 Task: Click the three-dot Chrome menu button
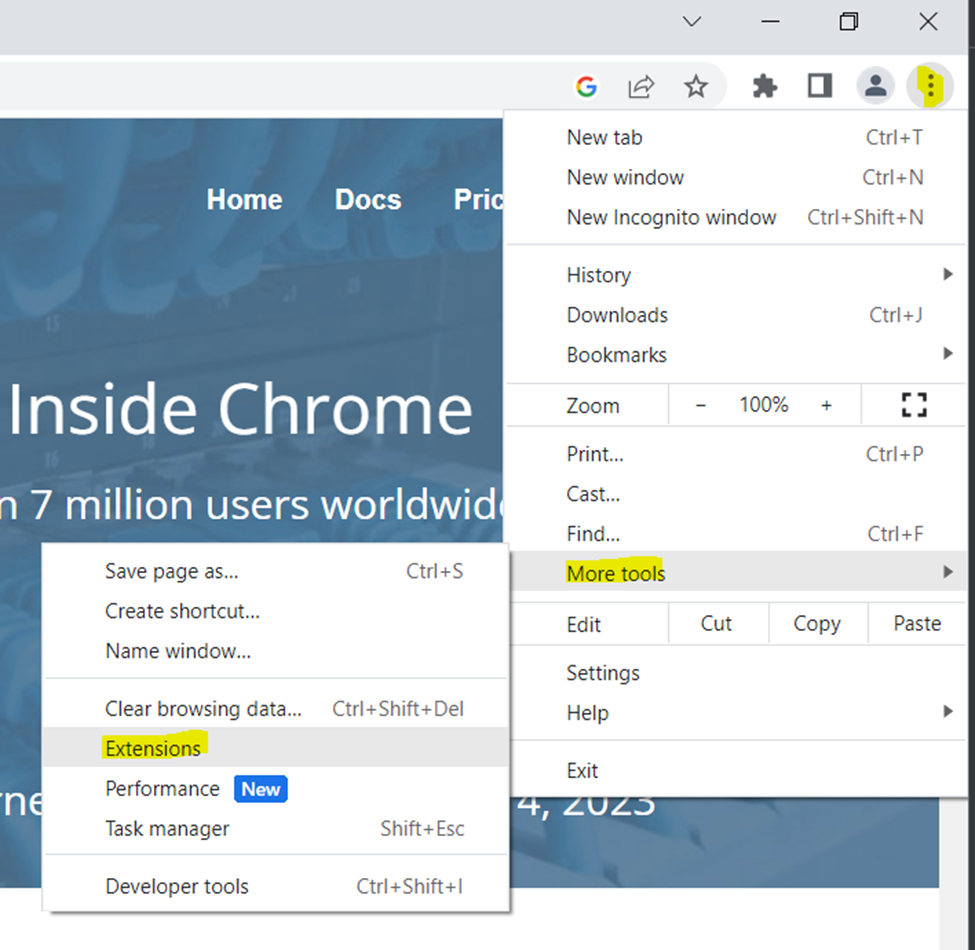click(x=930, y=85)
